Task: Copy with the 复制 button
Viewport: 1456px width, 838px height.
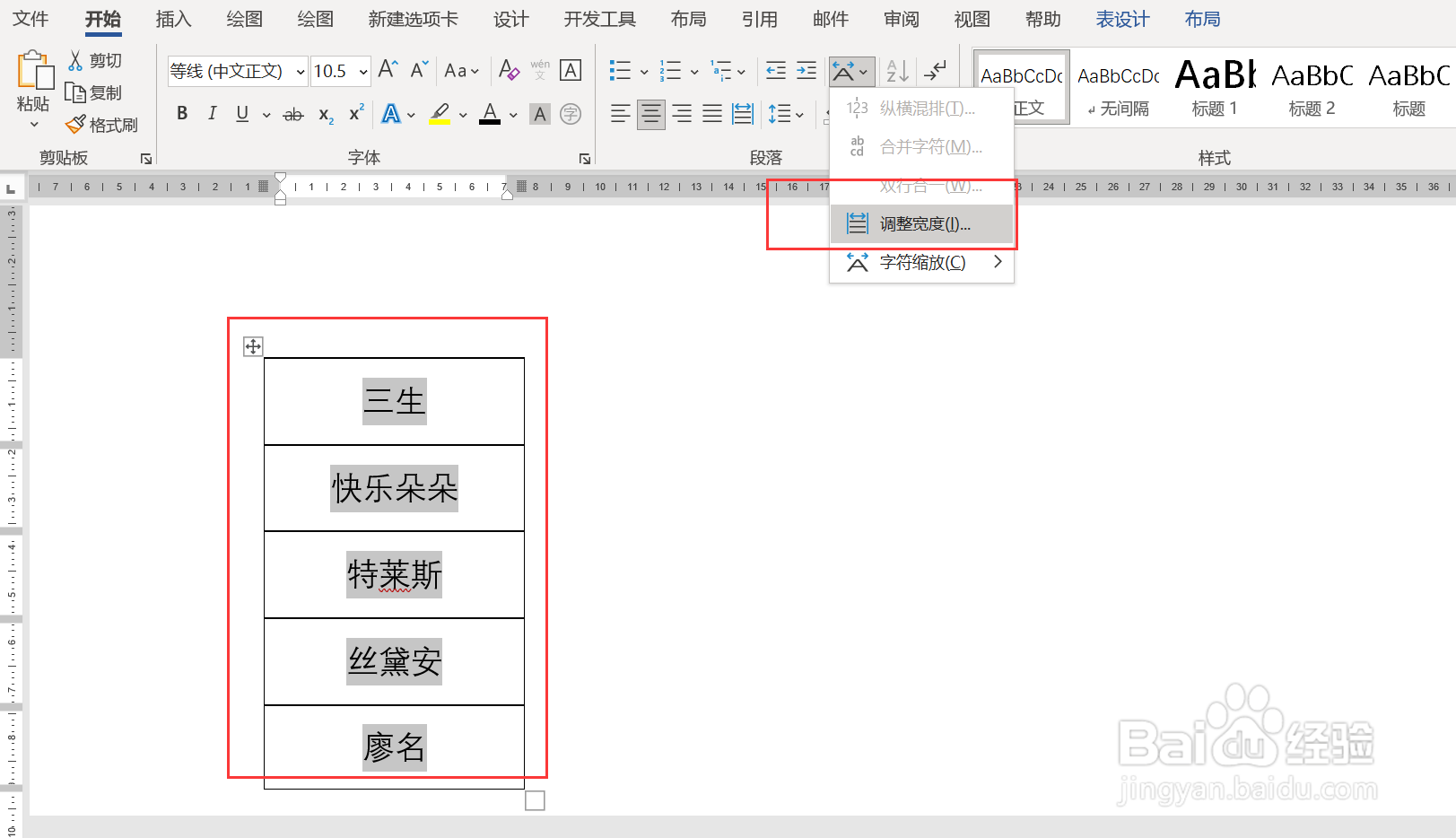Action: tap(93, 92)
